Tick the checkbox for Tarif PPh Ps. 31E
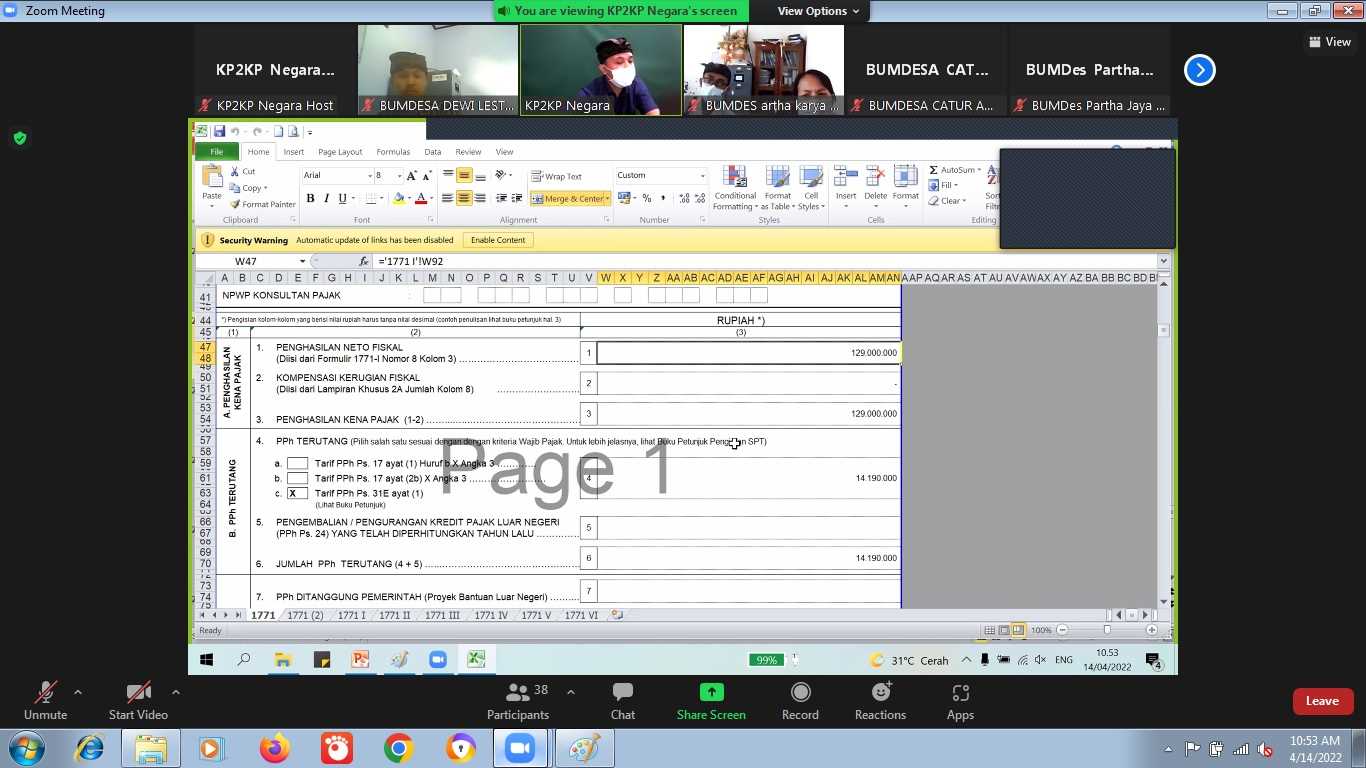Screen dimensions: 1366x768 pos(297,493)
